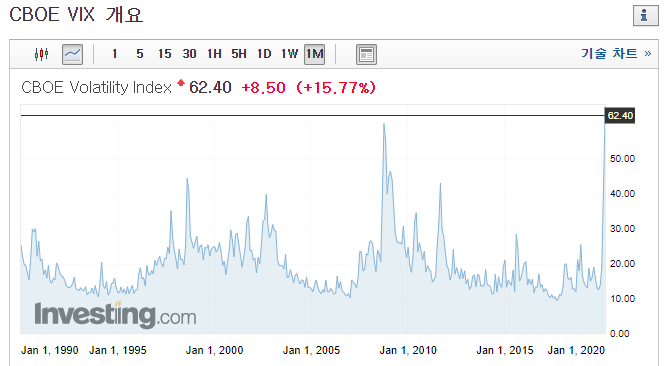The image size is (668, 366).
Task: Select the area line chart type
Action: coord(72,54)
